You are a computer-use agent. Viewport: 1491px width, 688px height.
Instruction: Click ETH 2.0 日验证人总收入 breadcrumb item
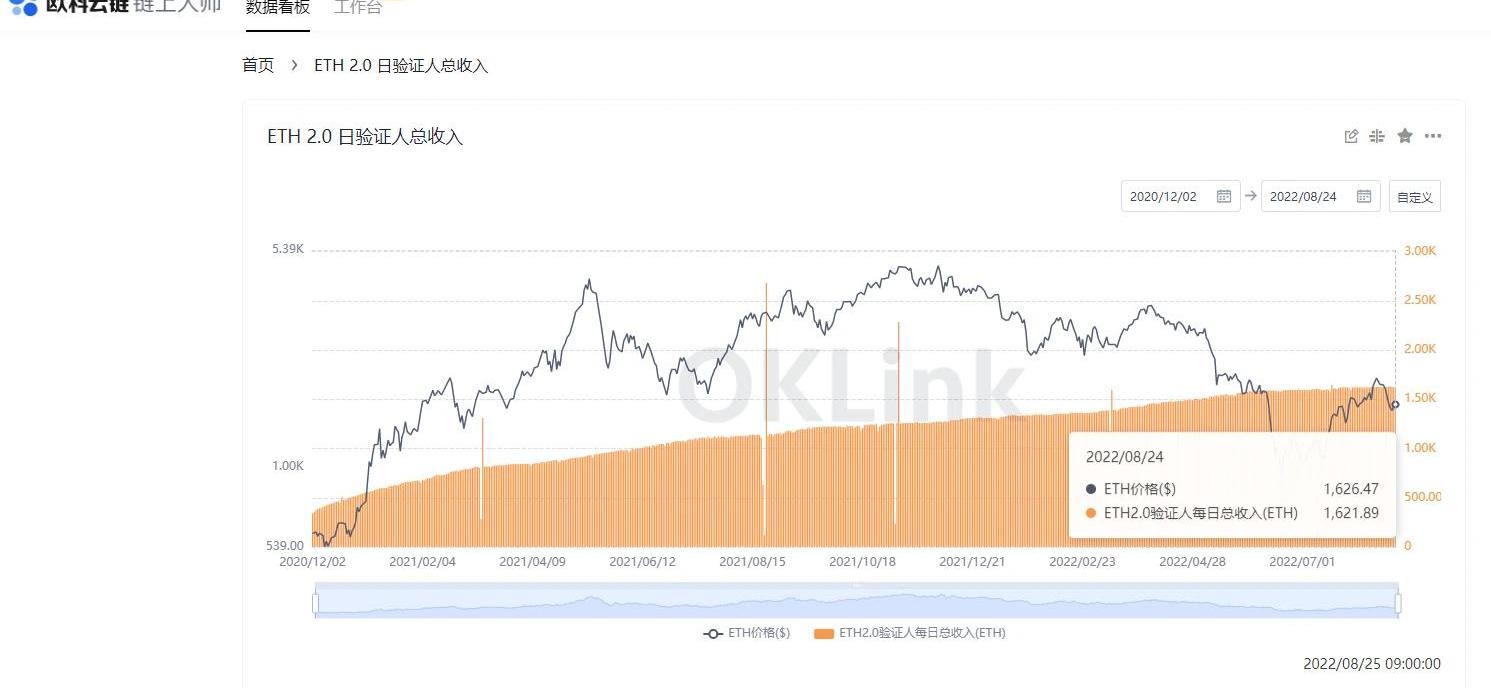point(401,65)
